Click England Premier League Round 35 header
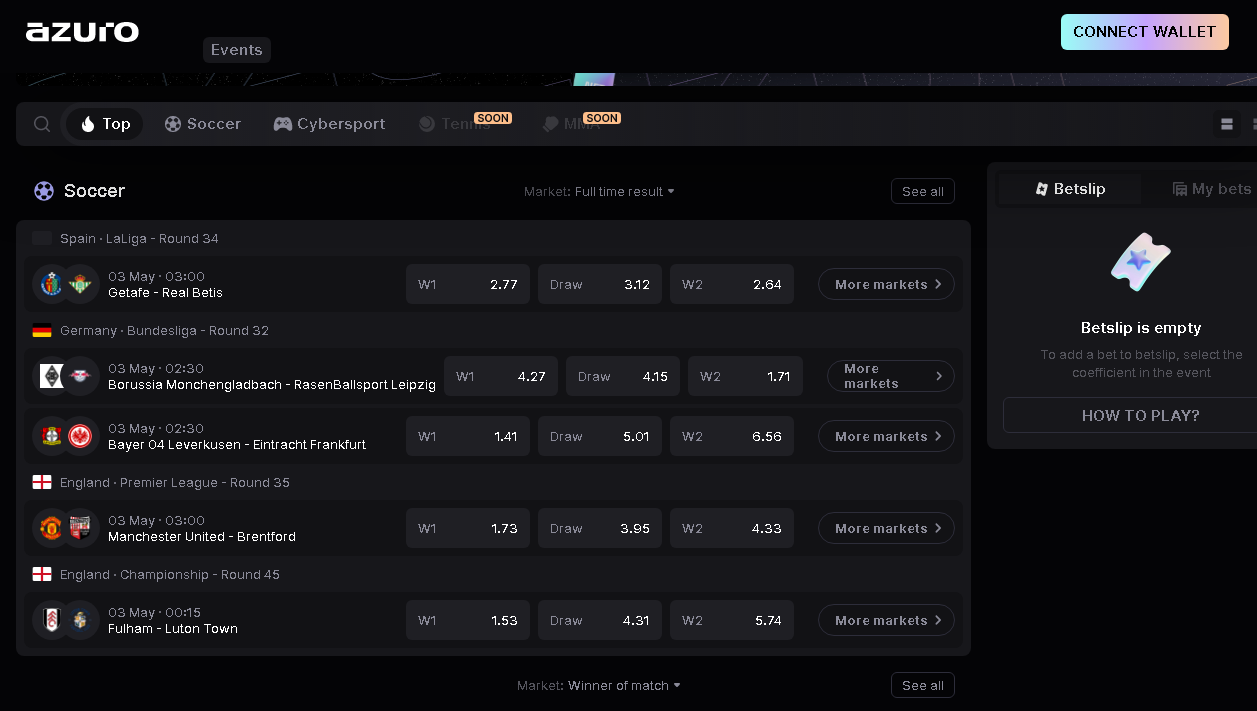The image size is (1257, 711). tap(175, 482)
